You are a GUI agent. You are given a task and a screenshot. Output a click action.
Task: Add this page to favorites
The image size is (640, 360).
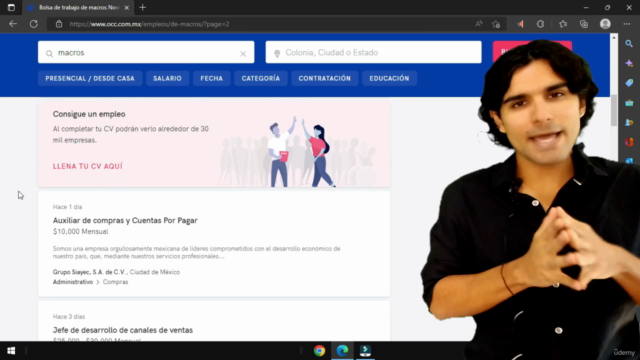point(496,24)
